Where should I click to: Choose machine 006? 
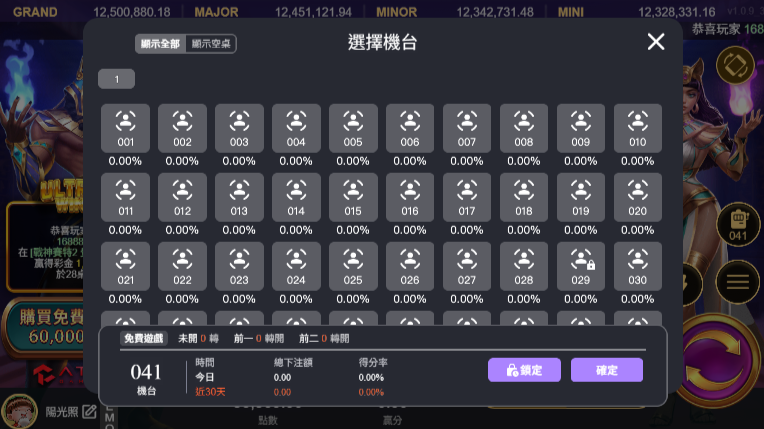410,128
